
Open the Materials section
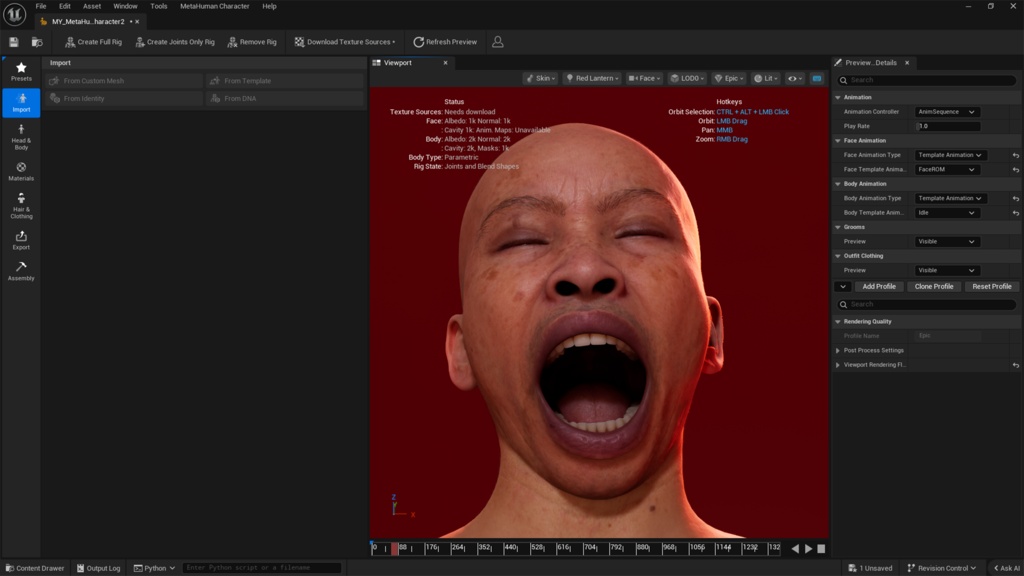[21, 171]
